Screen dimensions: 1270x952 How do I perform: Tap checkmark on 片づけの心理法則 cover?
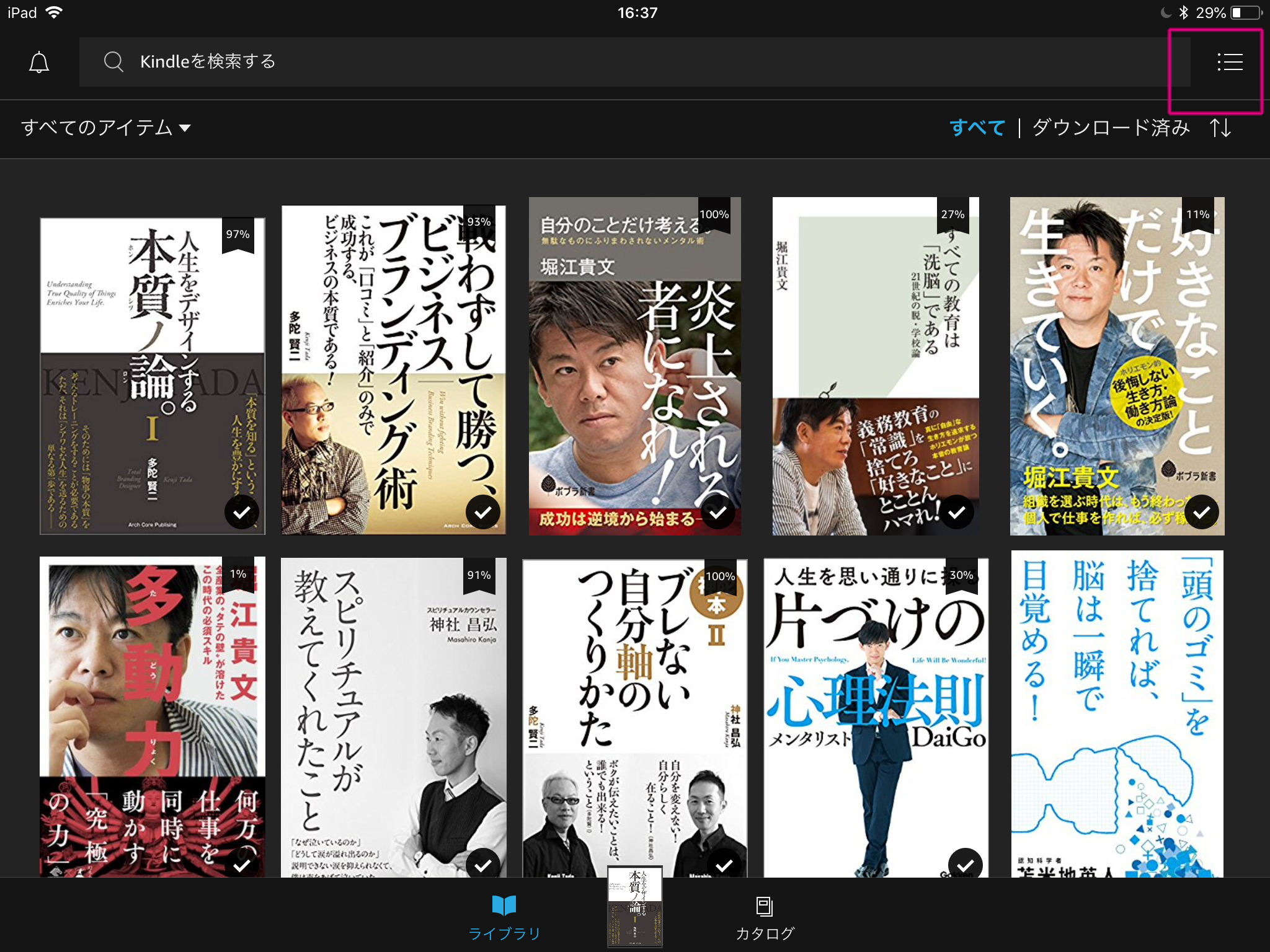click(965, 864)
